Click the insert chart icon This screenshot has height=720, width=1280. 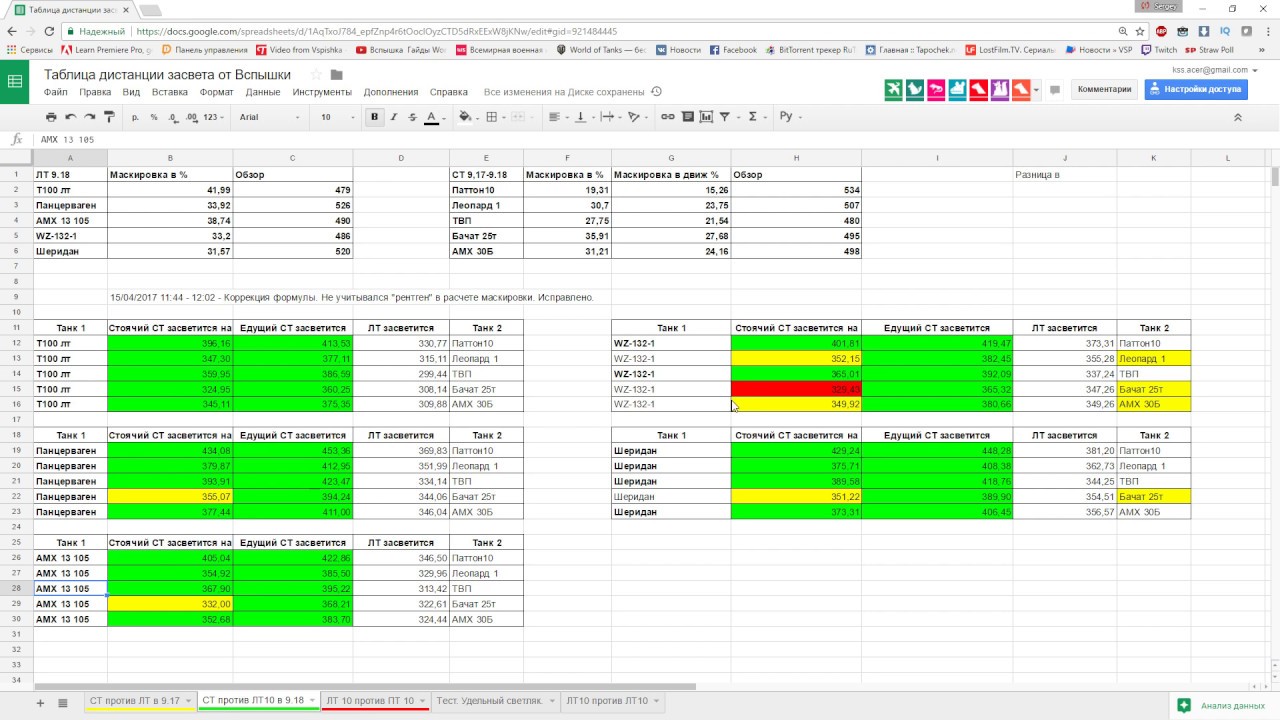(x=707, y=117)
